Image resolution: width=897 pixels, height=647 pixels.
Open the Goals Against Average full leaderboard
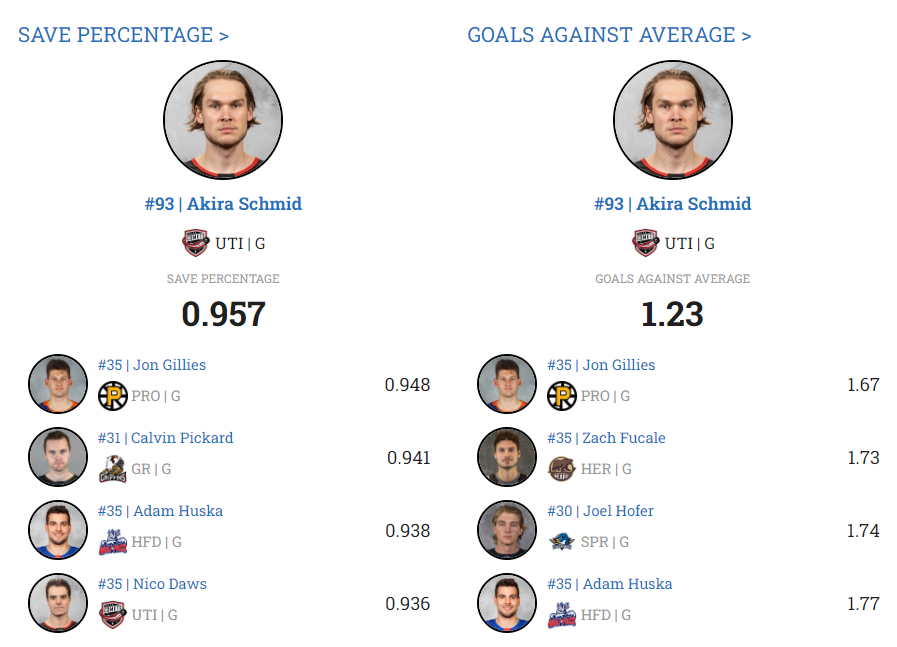(x=609, y=35)
